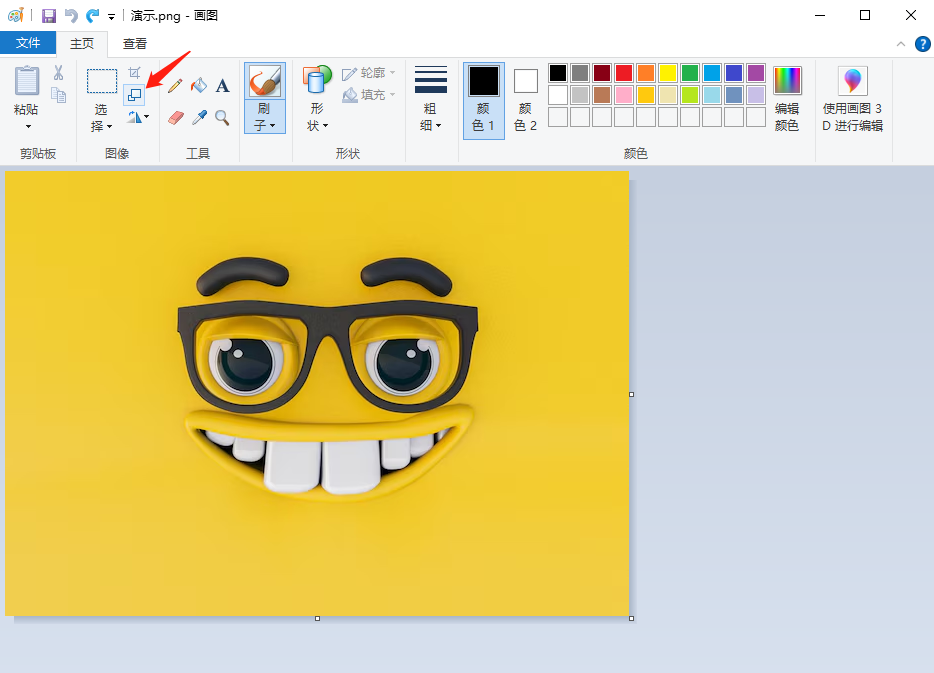The width and height of the screenshot is (934, 673).
Task: Click the Crop icon
Action: tap(134, 74)
